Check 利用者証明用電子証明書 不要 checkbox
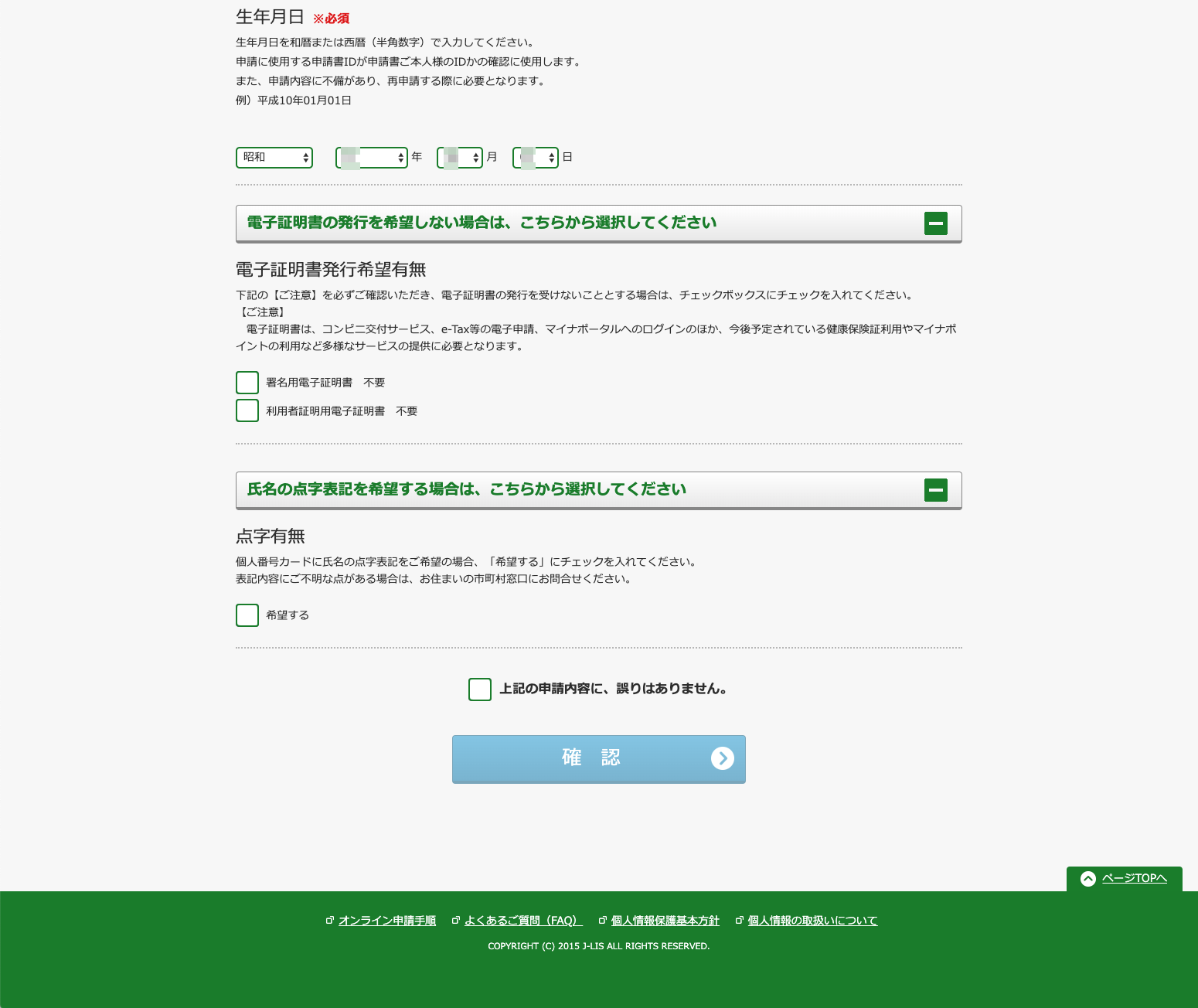The height and width of the screenshot is (1008, 1198). coord(247,410)
